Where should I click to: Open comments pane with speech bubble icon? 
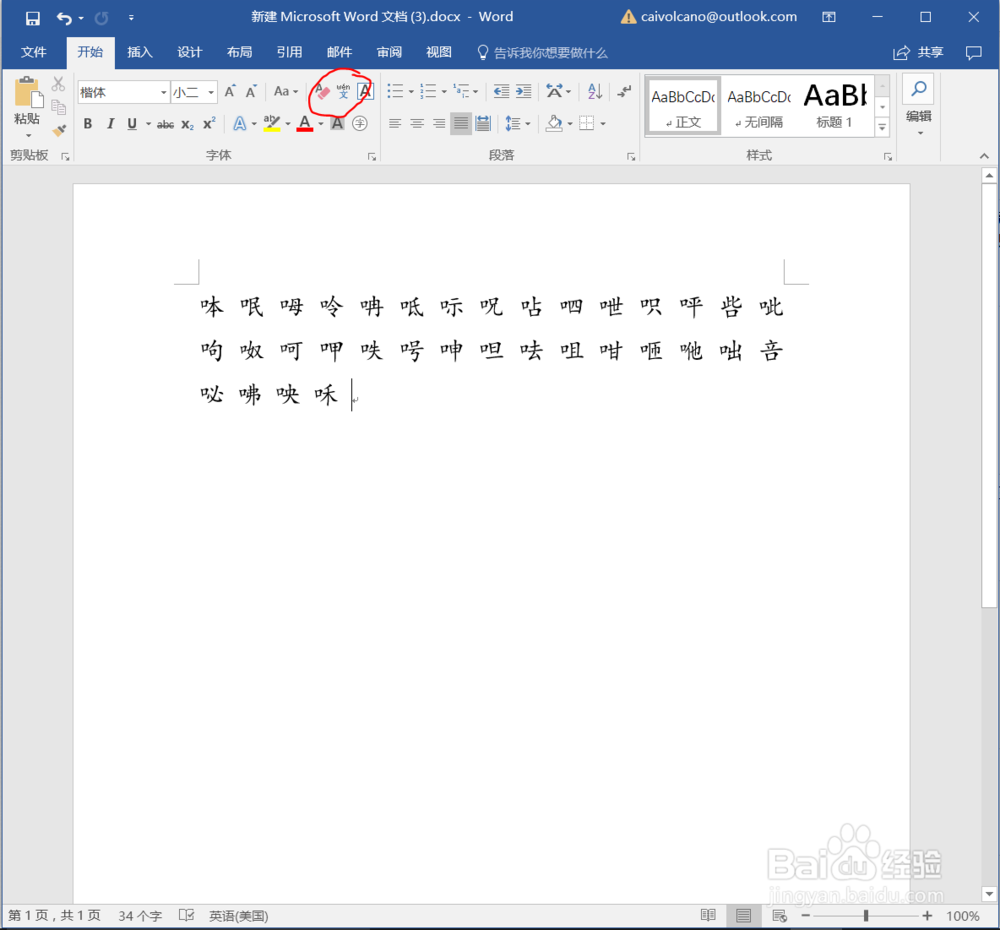973,53
